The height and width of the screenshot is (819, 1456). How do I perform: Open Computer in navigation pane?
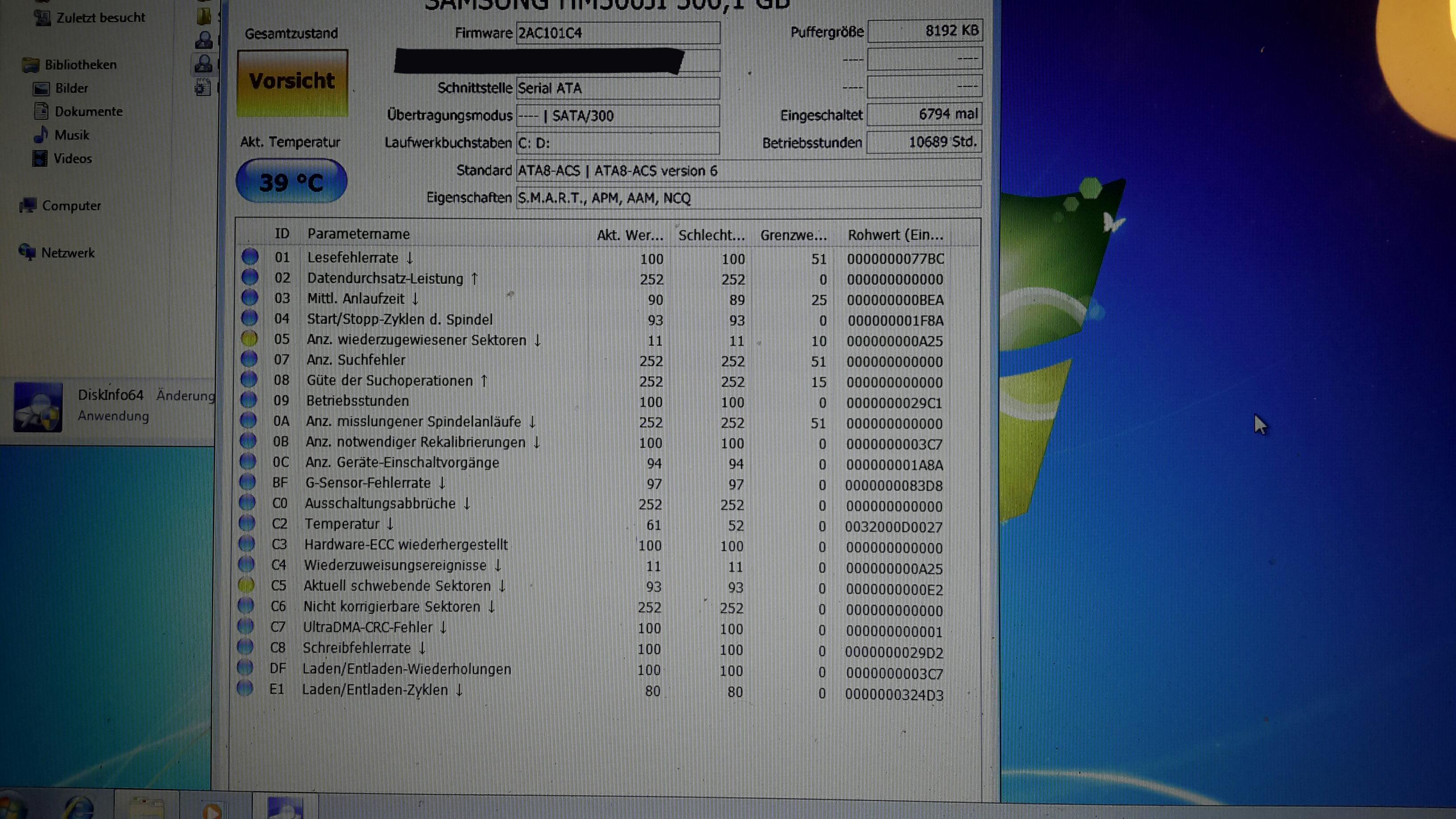pos(71,205)
